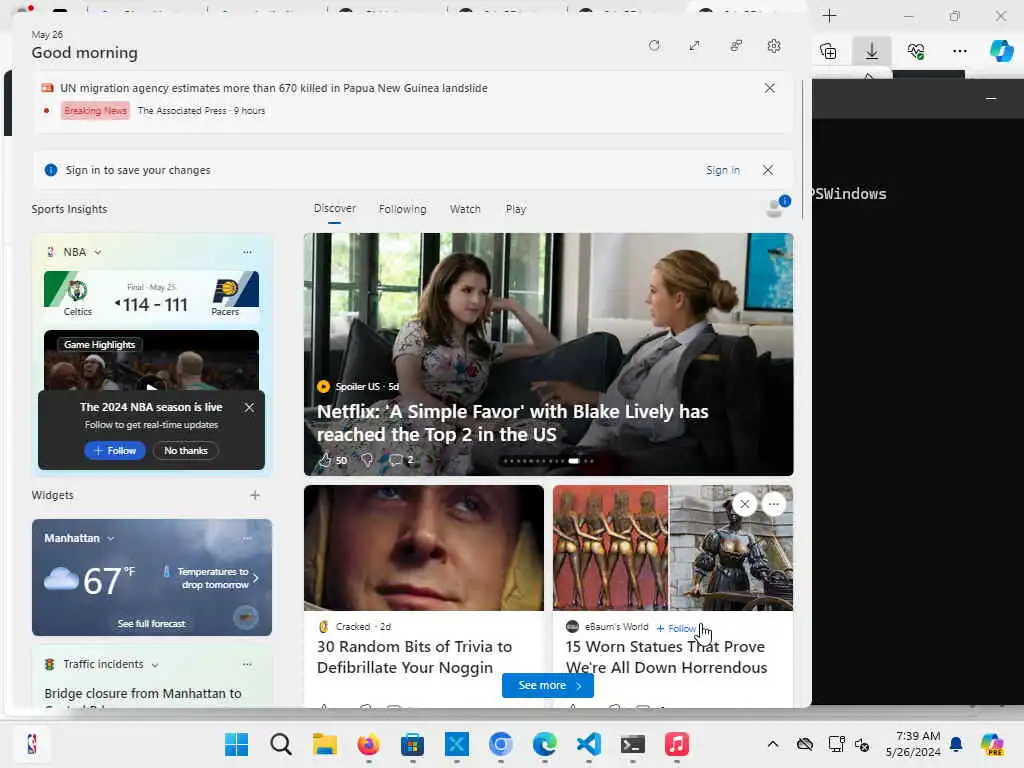Dismiss the breaking news banner
This screenshot has height=768, width=1024.
tap(769, 88)
